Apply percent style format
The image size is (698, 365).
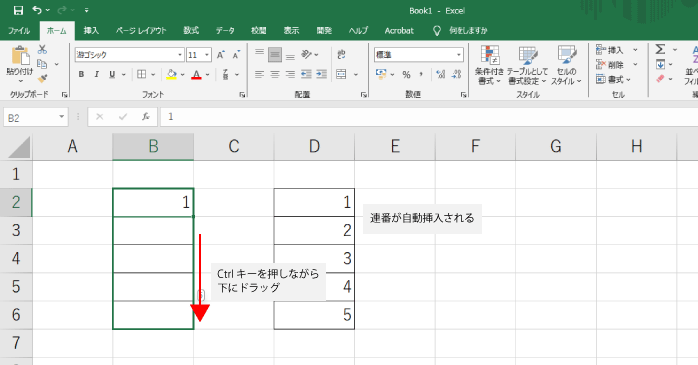[406, 74]
